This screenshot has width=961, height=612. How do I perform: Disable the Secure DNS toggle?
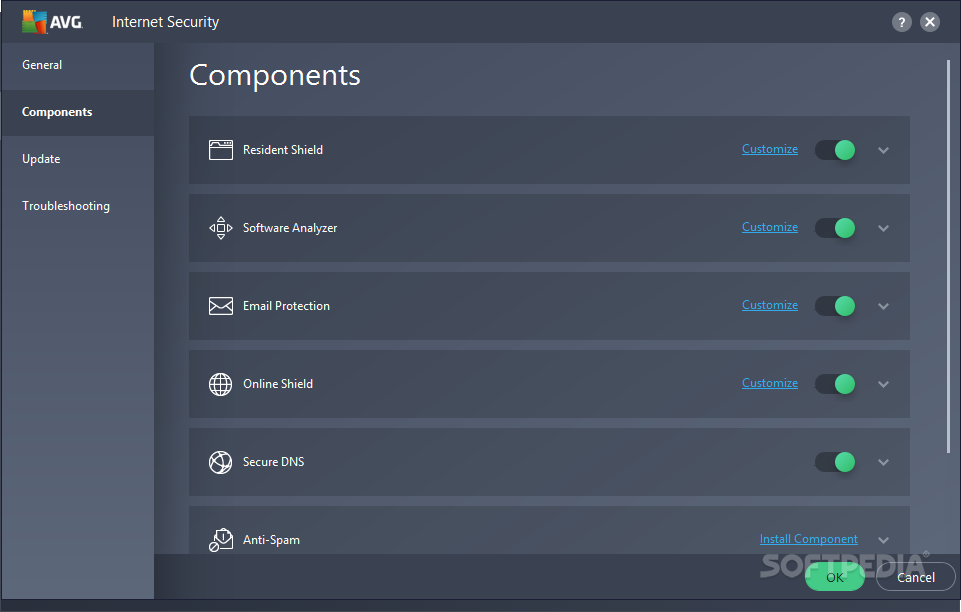[x=835, y=462]
